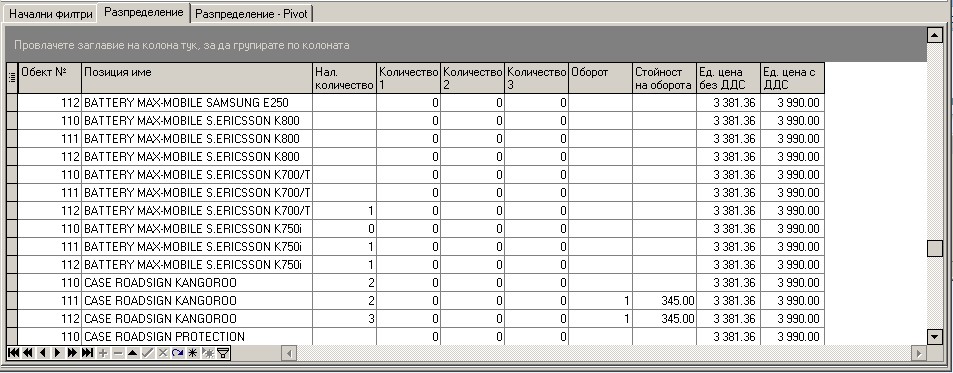Jump back one page of records

click(x=28, y=352)
